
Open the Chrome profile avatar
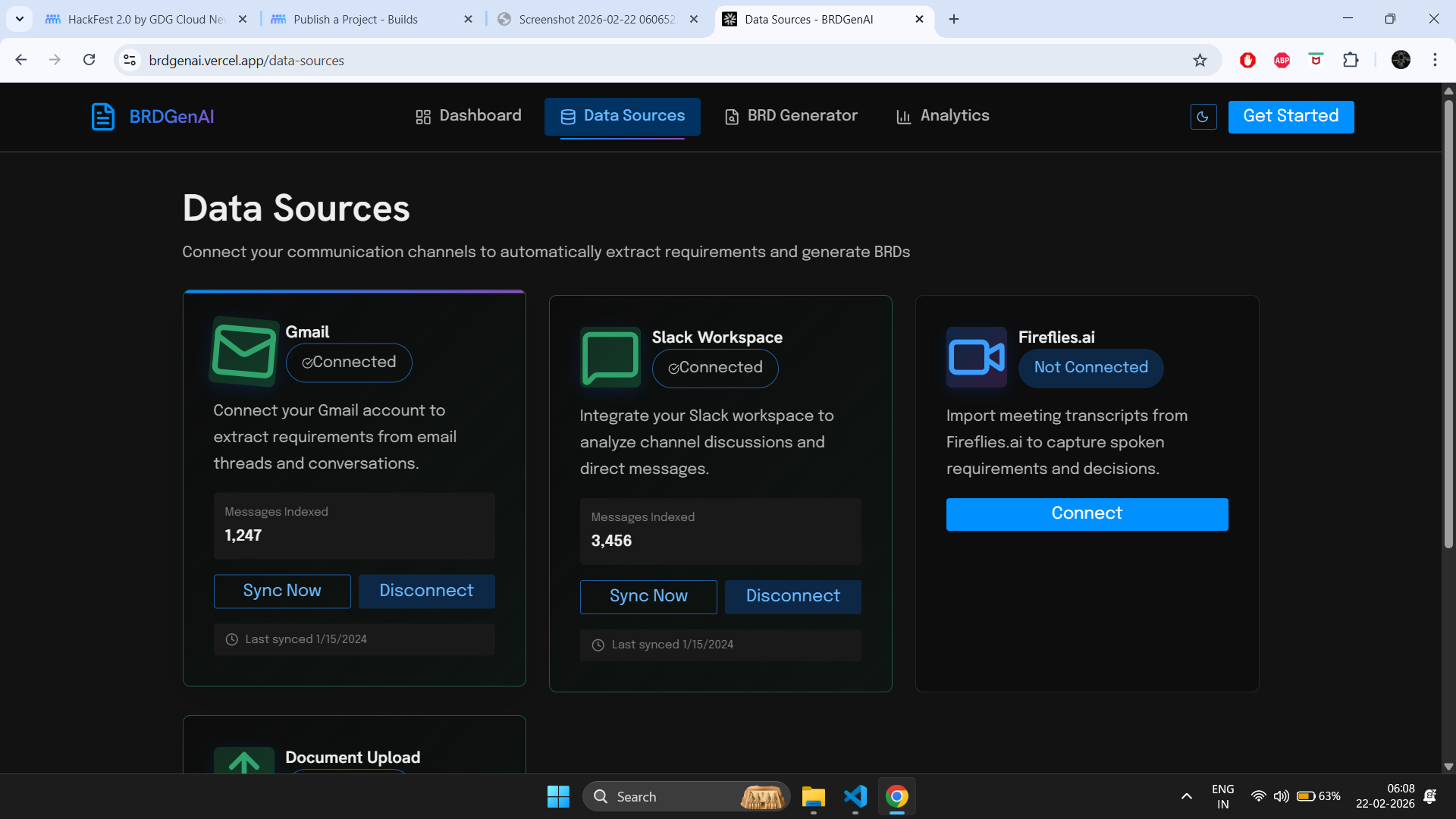(x=1401, y=60)
